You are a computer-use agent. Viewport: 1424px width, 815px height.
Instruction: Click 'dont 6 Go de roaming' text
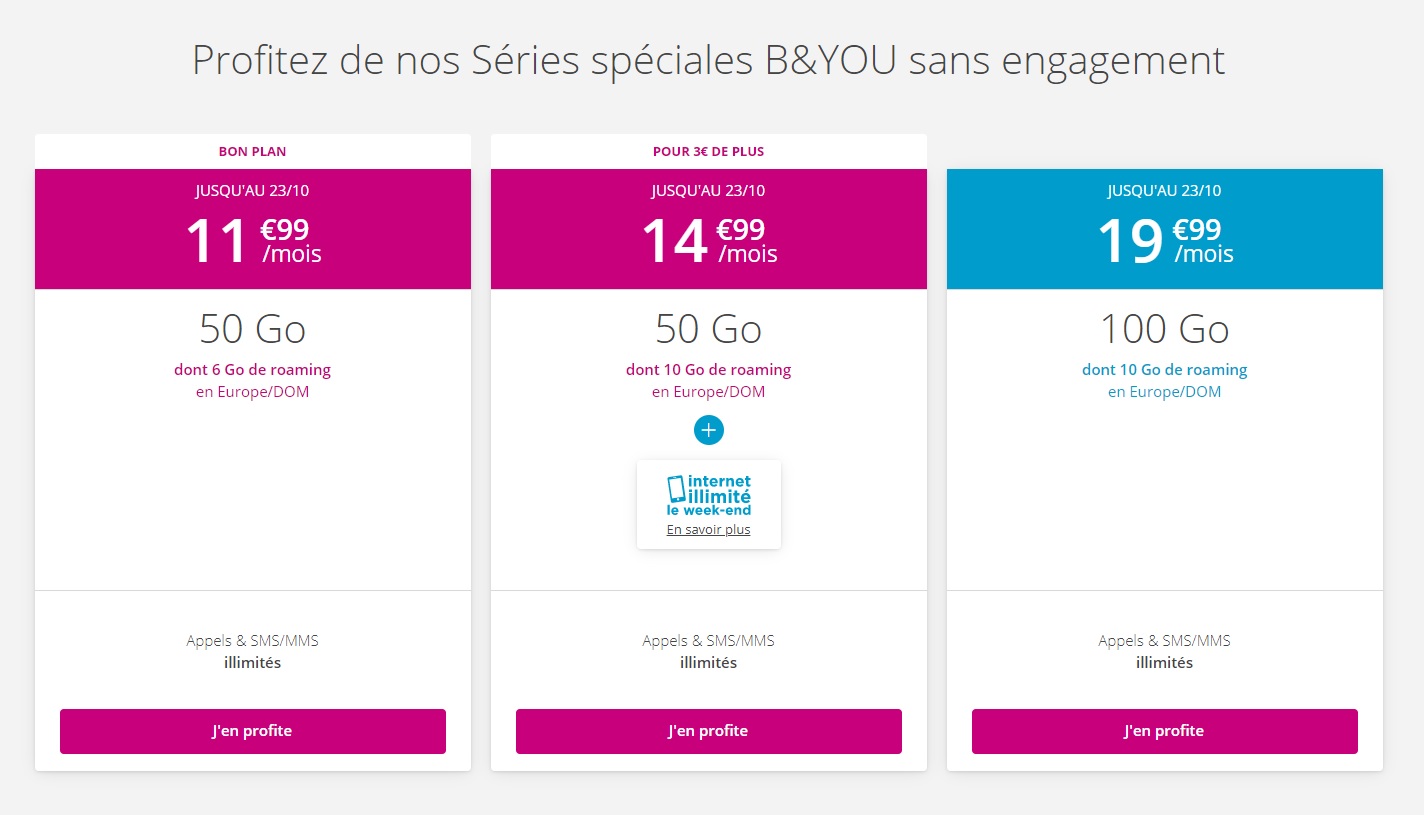[253, 370]
